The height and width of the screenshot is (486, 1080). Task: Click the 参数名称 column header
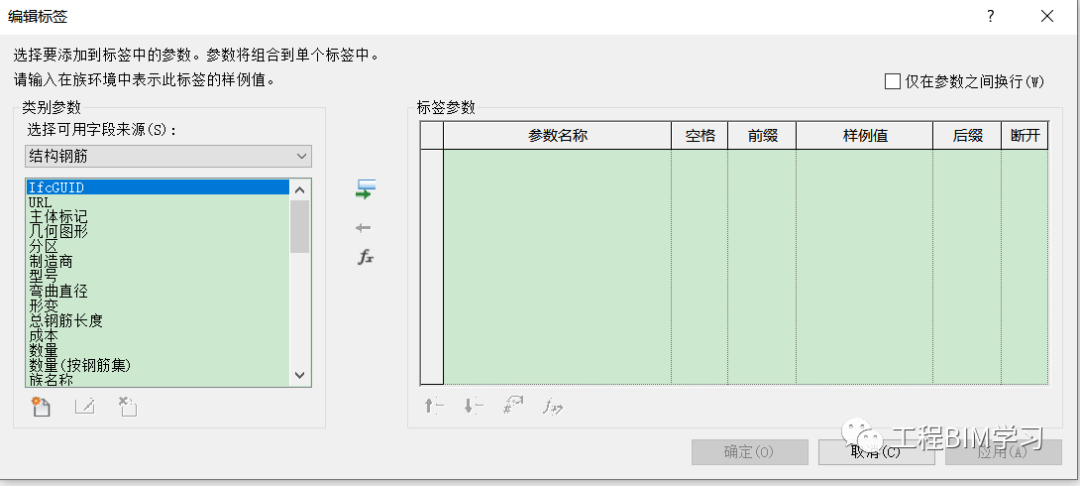click(557, 136)
